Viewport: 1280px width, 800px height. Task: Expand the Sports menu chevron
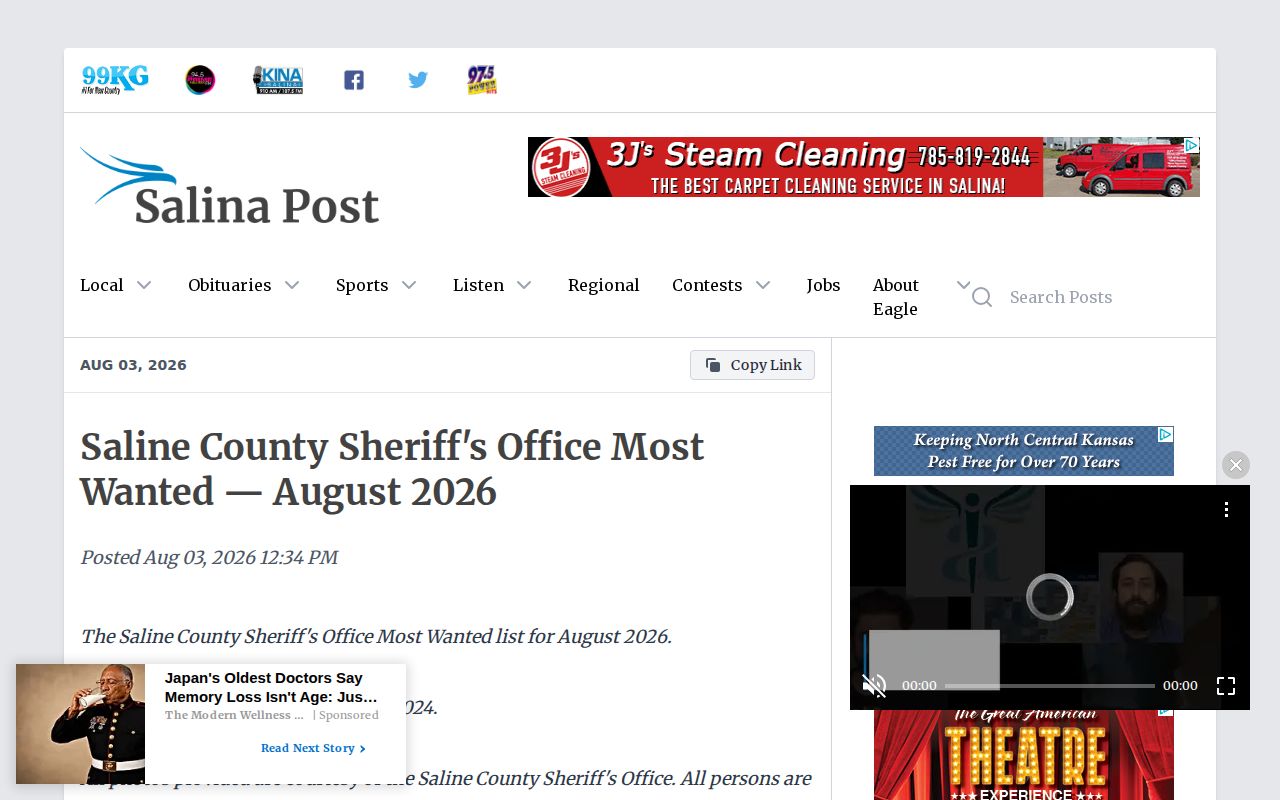(409, 285)
